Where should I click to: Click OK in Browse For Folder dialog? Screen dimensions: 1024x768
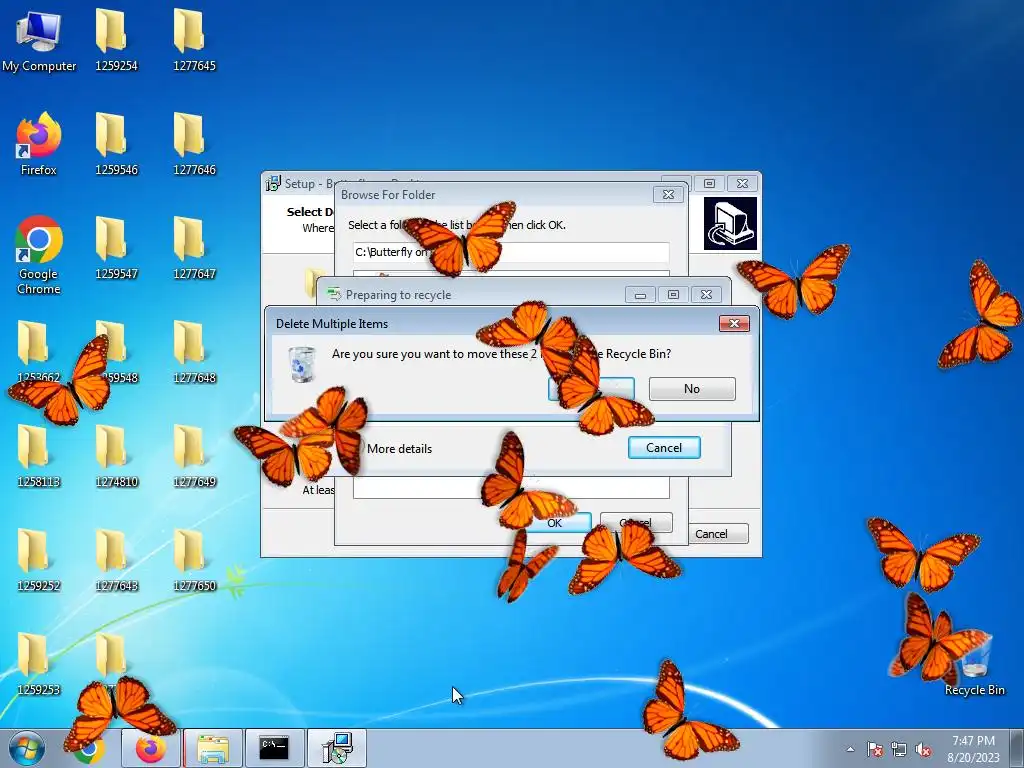554,522
